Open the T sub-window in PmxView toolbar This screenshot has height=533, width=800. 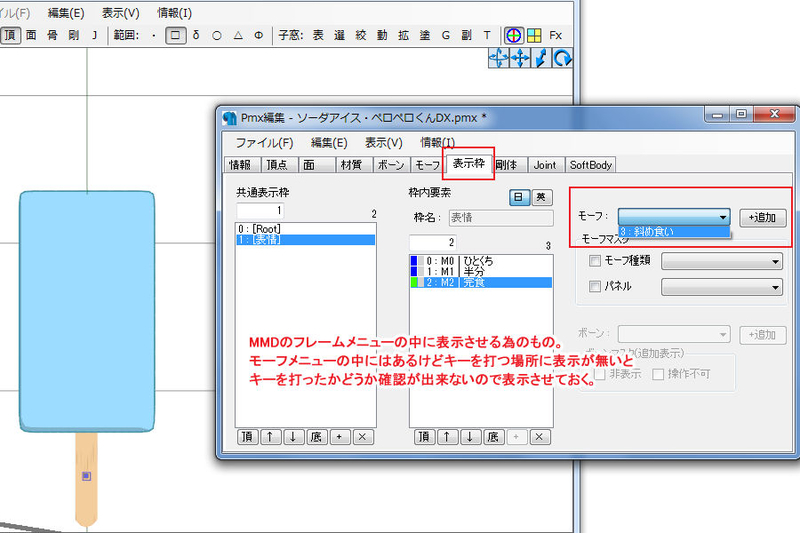click(x=487, y=35)
